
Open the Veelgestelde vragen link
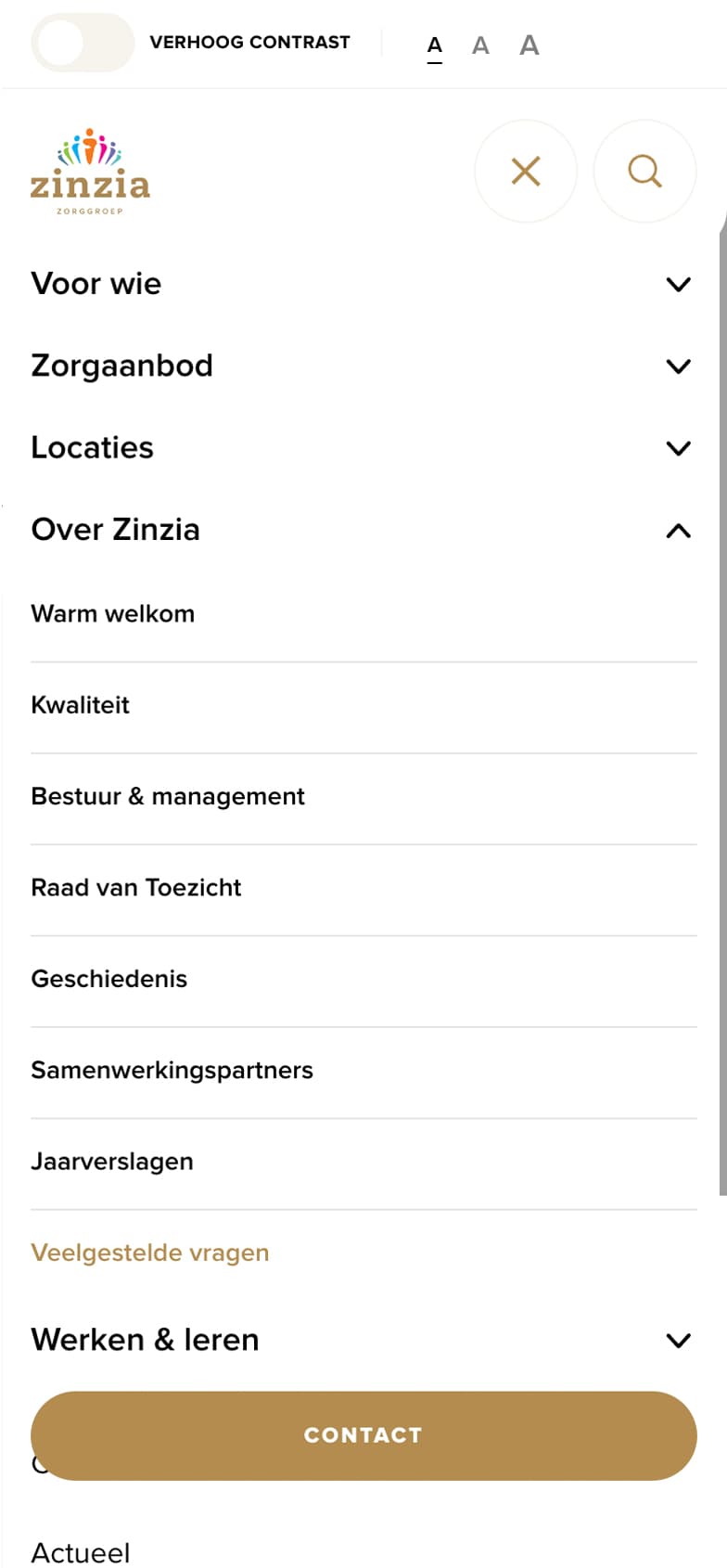pyautogui.click(x=150, y=1253)
